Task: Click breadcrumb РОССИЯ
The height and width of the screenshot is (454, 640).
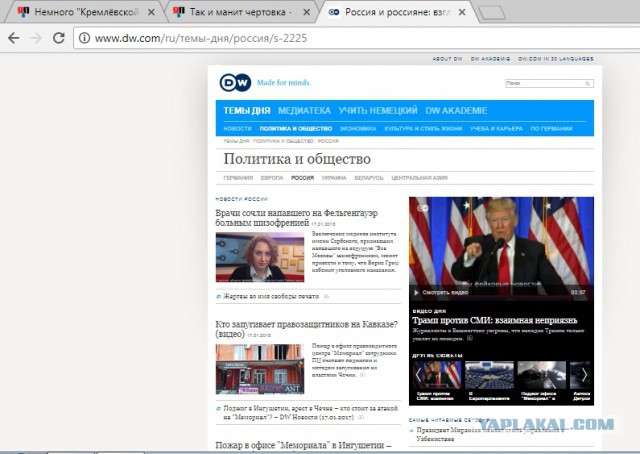Action: click(328, 141)
